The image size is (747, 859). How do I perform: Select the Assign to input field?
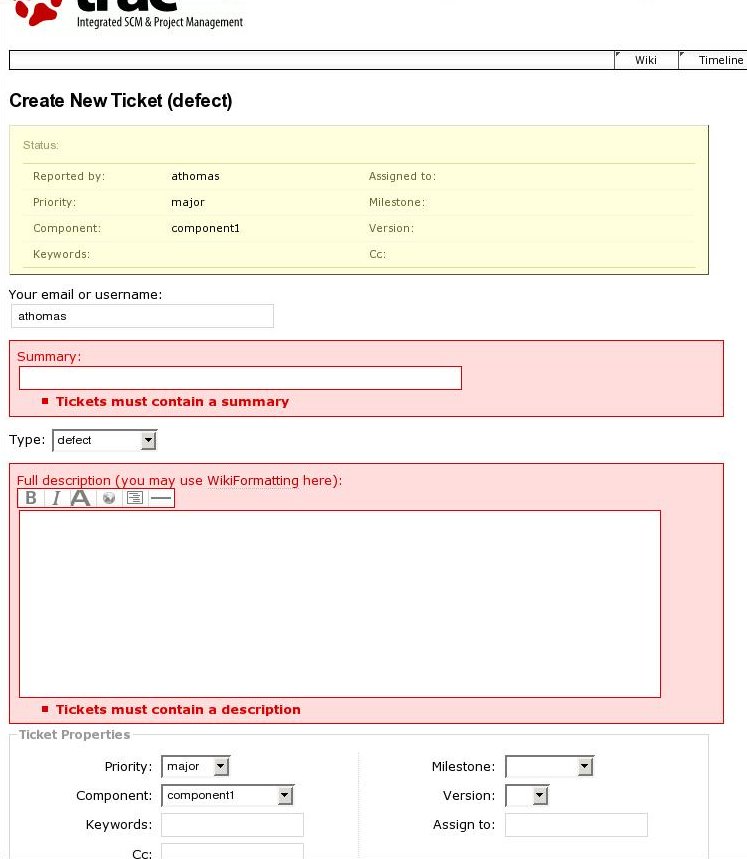[576, 825]
